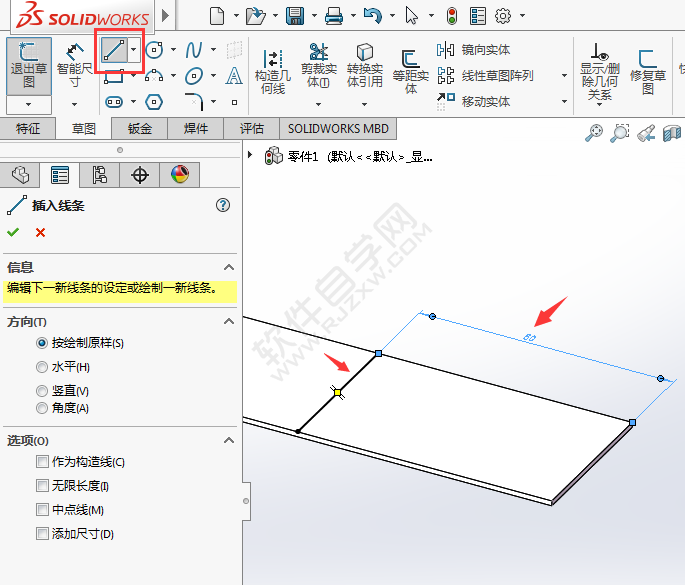Switch to the 特征 Features tab
Viewport: 685px width, 585px height.
point(28,129)
